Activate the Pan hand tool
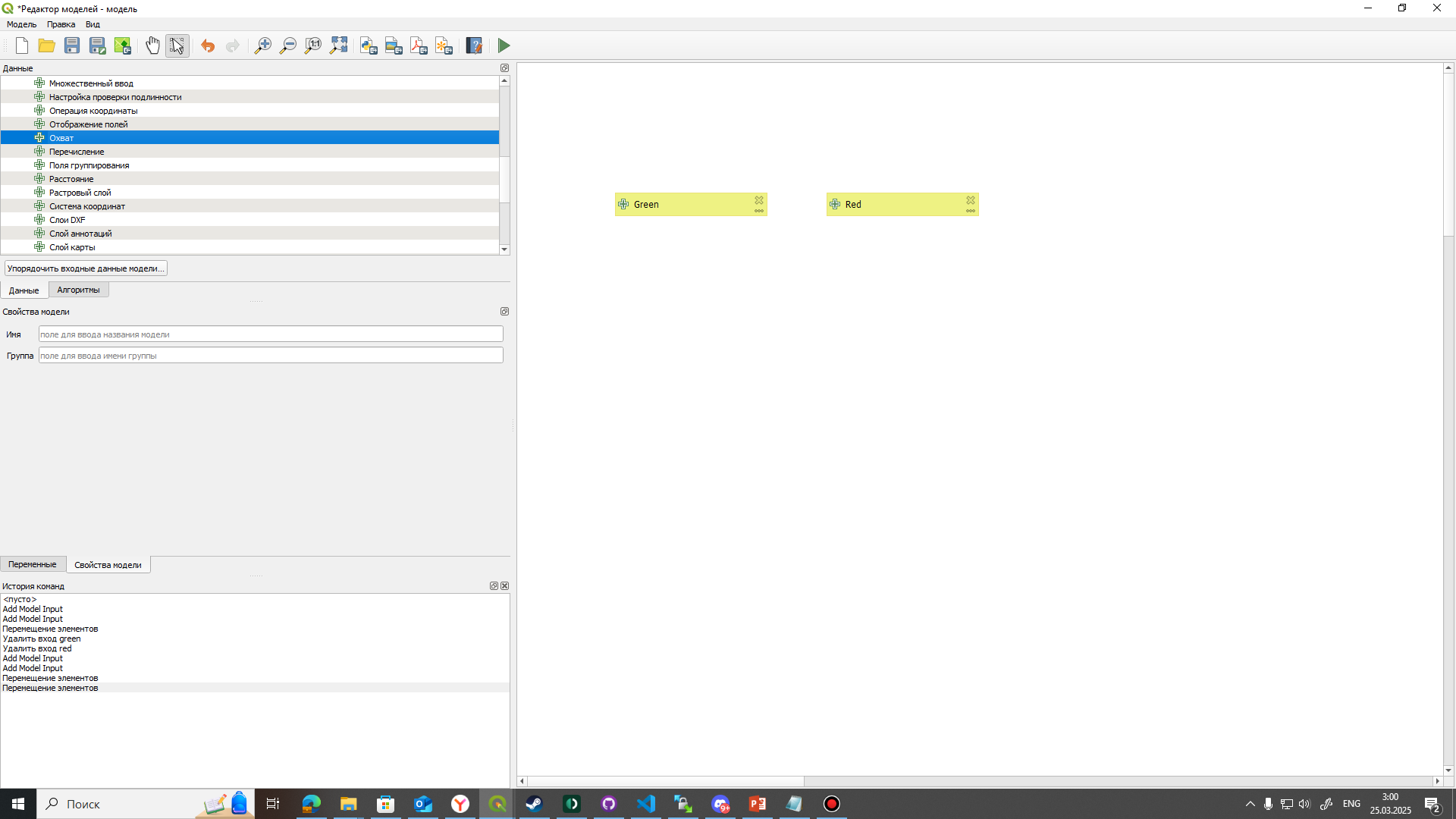1456x819 pixels. coord(152,46)
